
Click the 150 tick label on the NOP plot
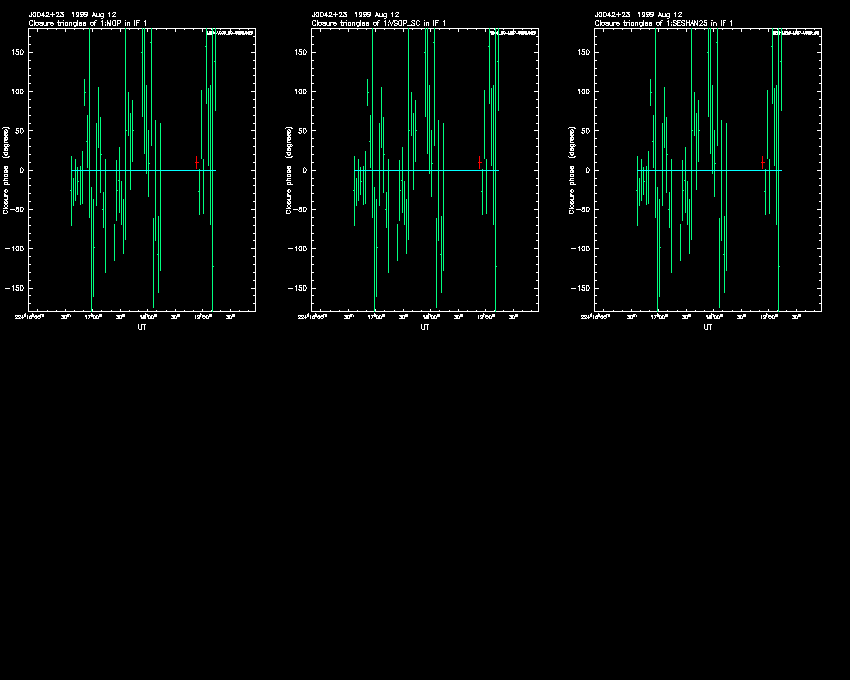coord(18,53)
